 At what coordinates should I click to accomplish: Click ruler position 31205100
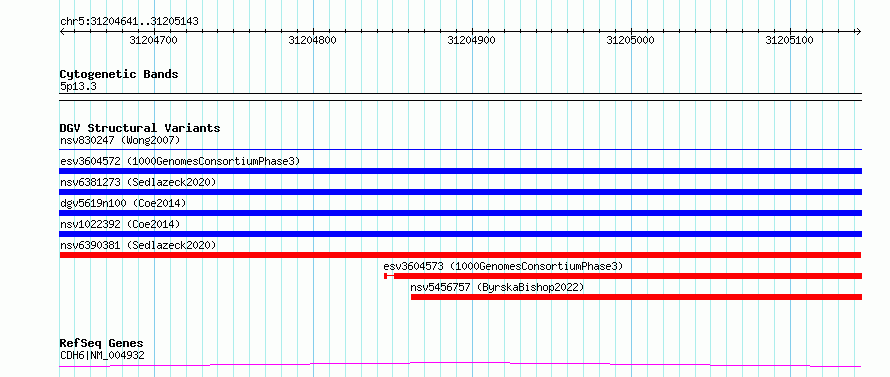tap(790, 40)
